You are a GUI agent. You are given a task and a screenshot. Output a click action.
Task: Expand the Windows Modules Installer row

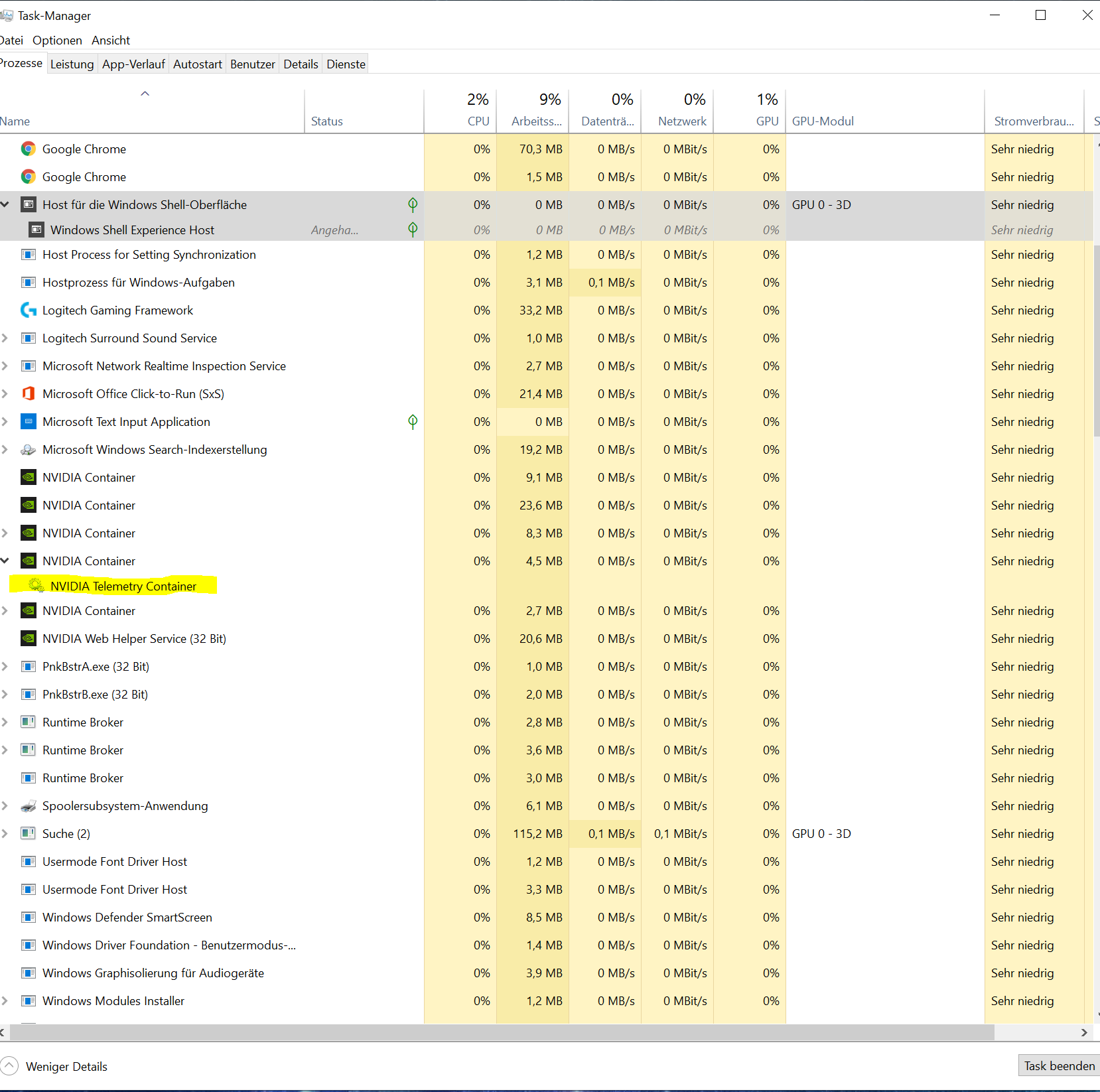click(x=5, y=1000)
